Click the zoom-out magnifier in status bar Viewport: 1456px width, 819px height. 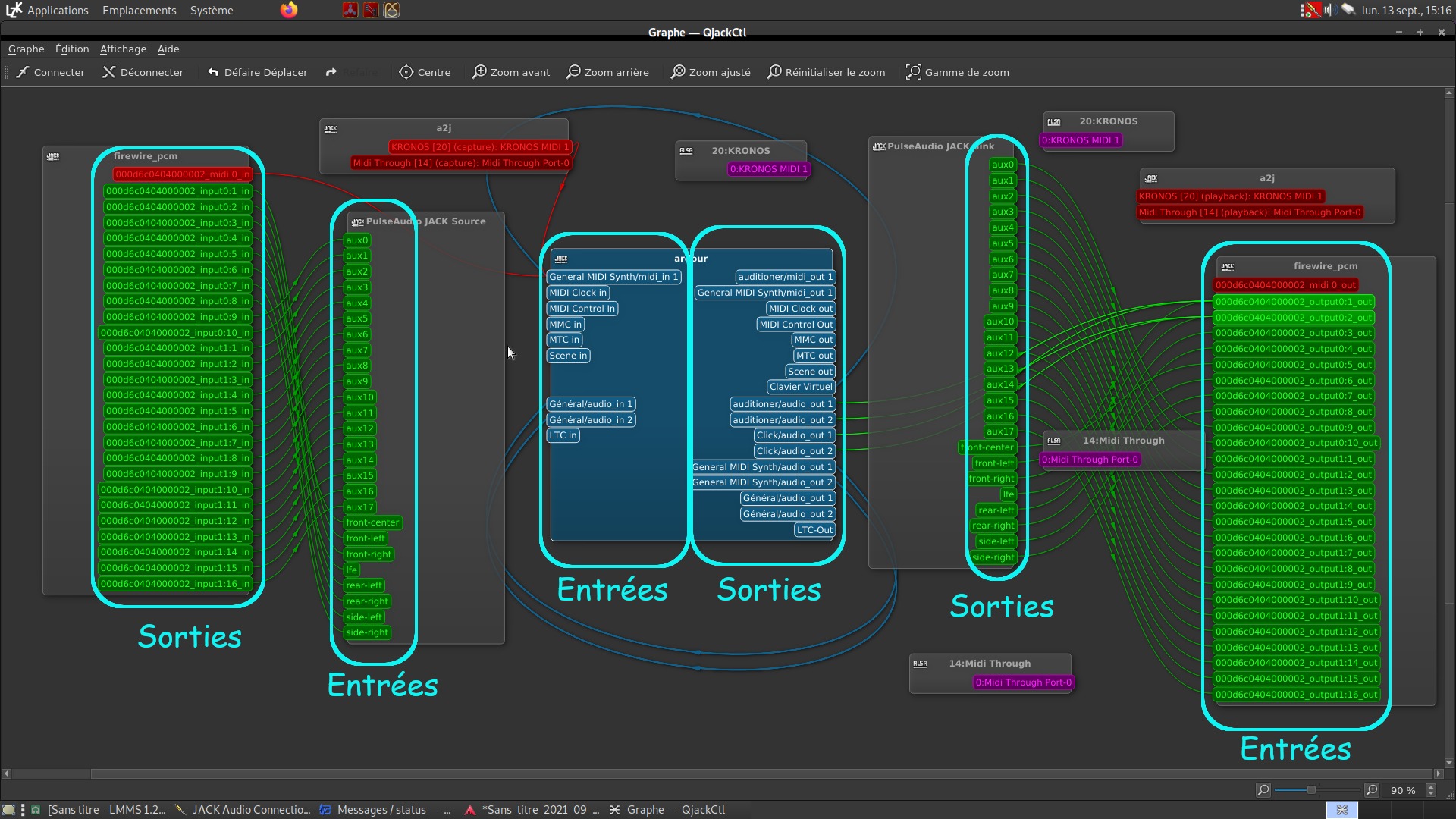pyautogui.click(x=1263, y=790)
